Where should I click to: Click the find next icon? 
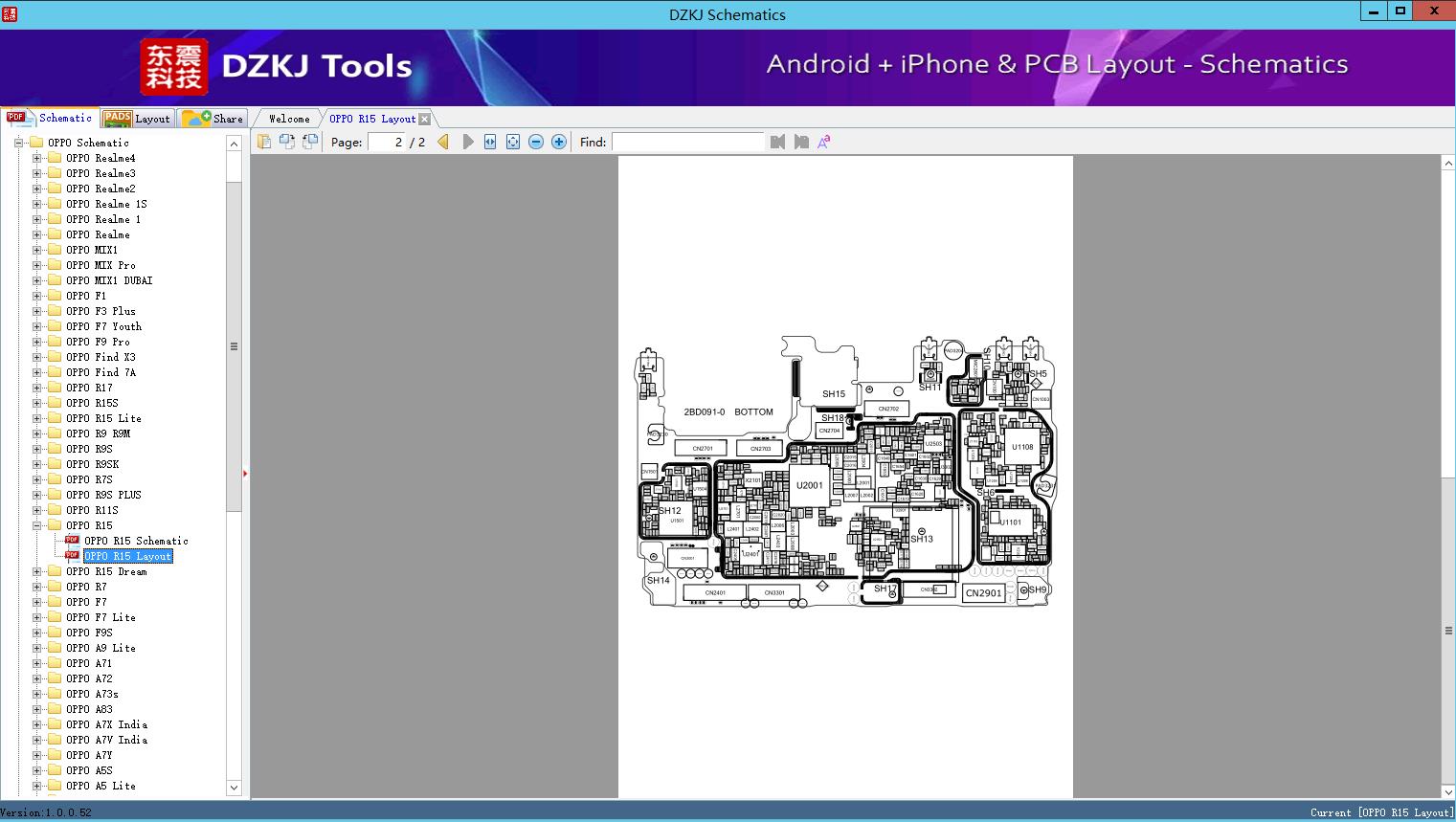(x=801, y=142)
